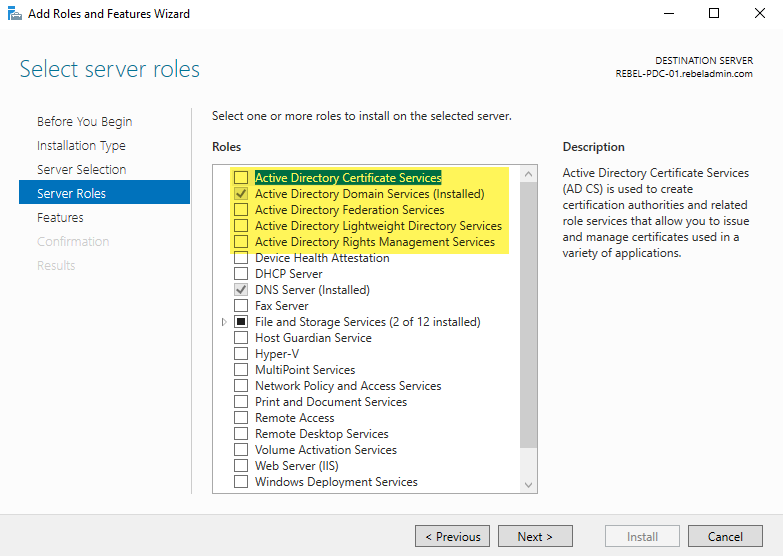Image resolution: width=783 pixels, height=556 pixels.
Task: Enable the MultiPoint Services checkbox
Action: coord(241,370)
